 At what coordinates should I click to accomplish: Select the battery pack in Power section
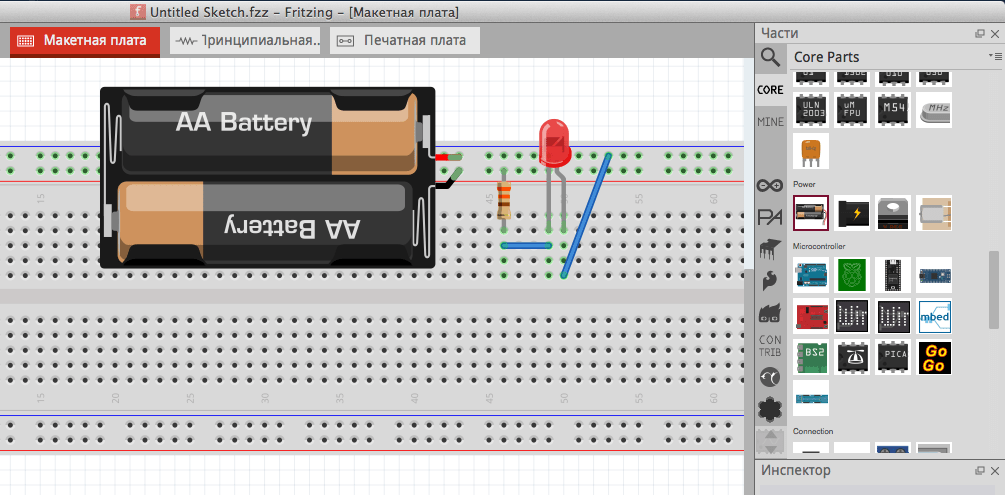pyautogui.click(x=811, y=213)
